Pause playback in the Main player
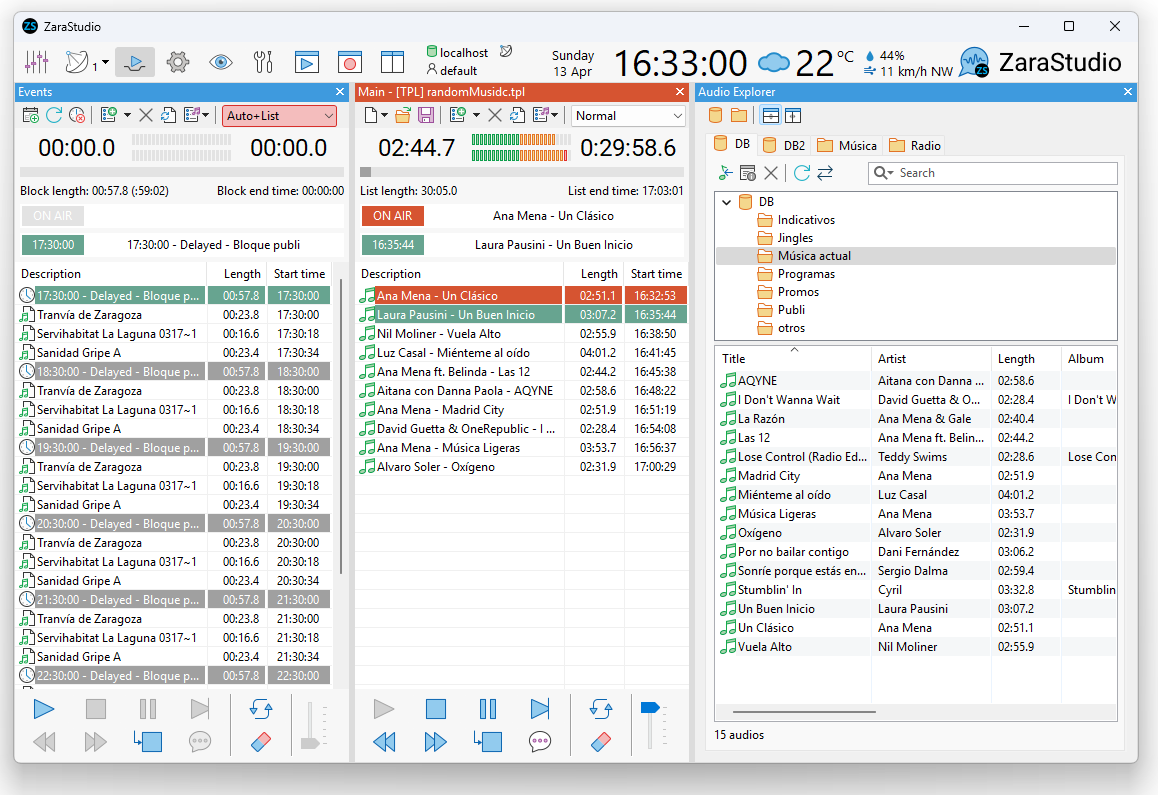This screenshot has height=795, width=1158. (x=488, y=710)
